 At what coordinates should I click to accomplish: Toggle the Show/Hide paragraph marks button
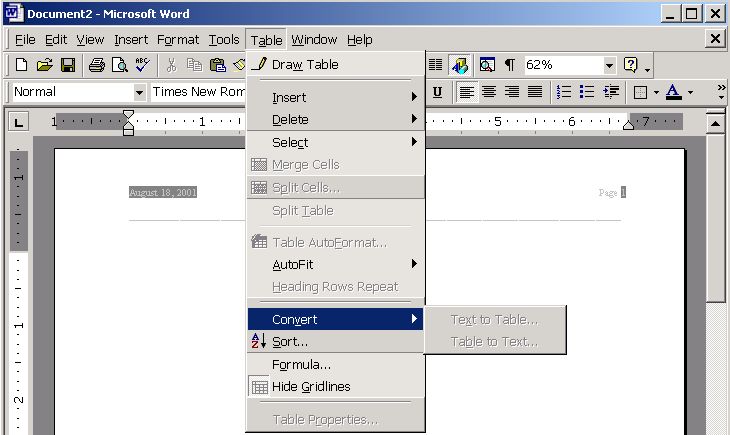coord(509,65)
